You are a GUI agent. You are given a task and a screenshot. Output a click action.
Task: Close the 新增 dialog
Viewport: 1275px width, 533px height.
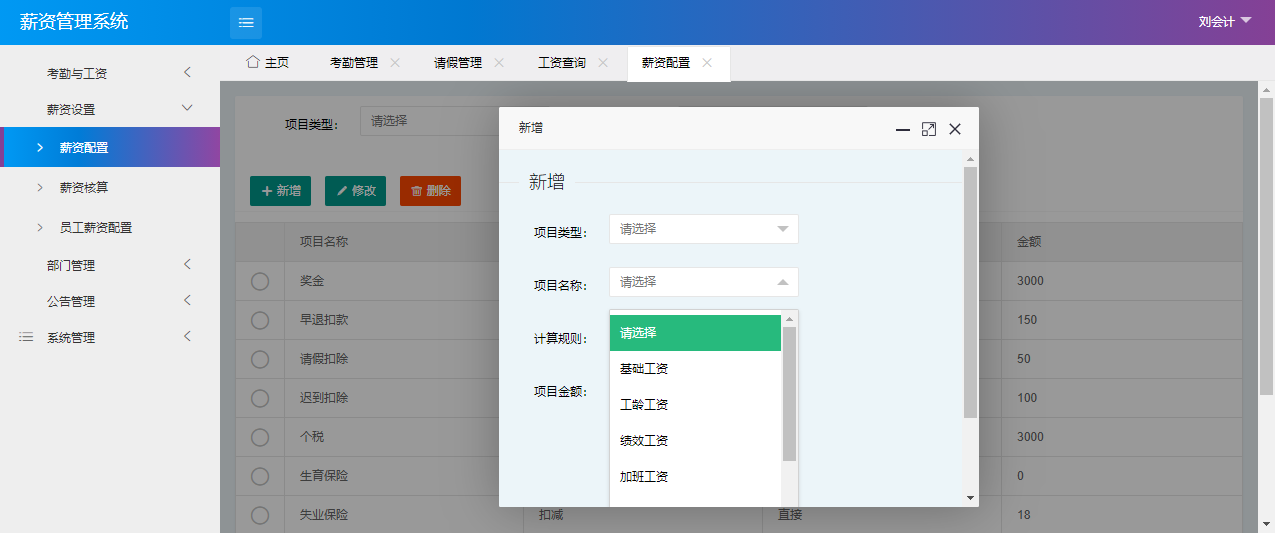[955, 129]
